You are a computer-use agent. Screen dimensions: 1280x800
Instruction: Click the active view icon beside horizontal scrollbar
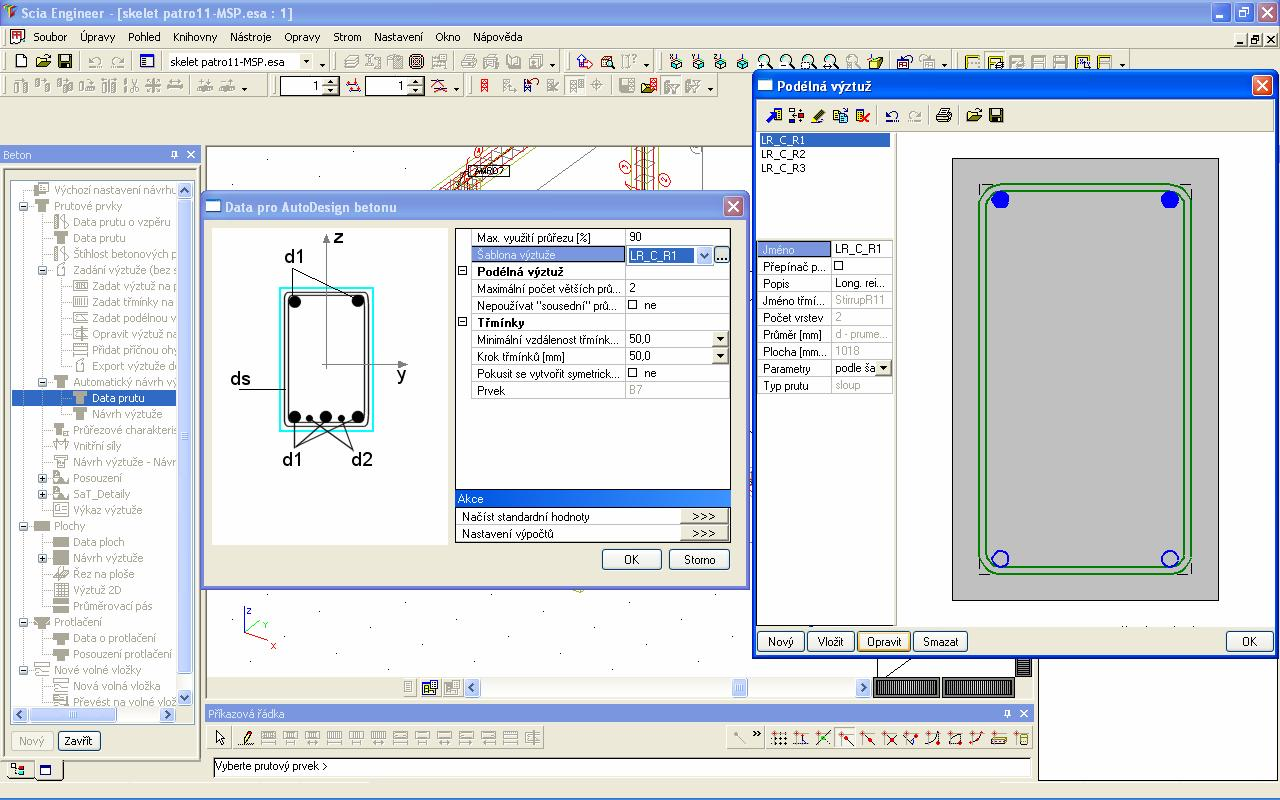coord(430,688)
